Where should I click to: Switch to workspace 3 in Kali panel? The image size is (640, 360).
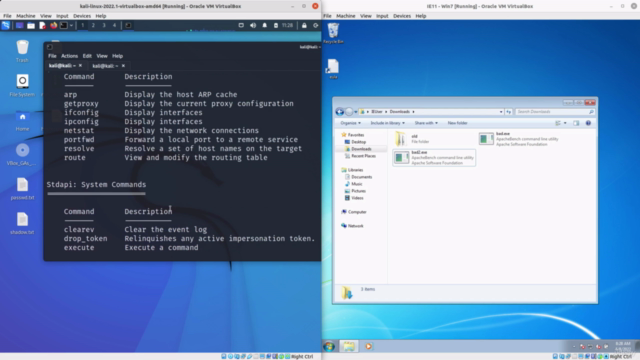pos(104,25)
